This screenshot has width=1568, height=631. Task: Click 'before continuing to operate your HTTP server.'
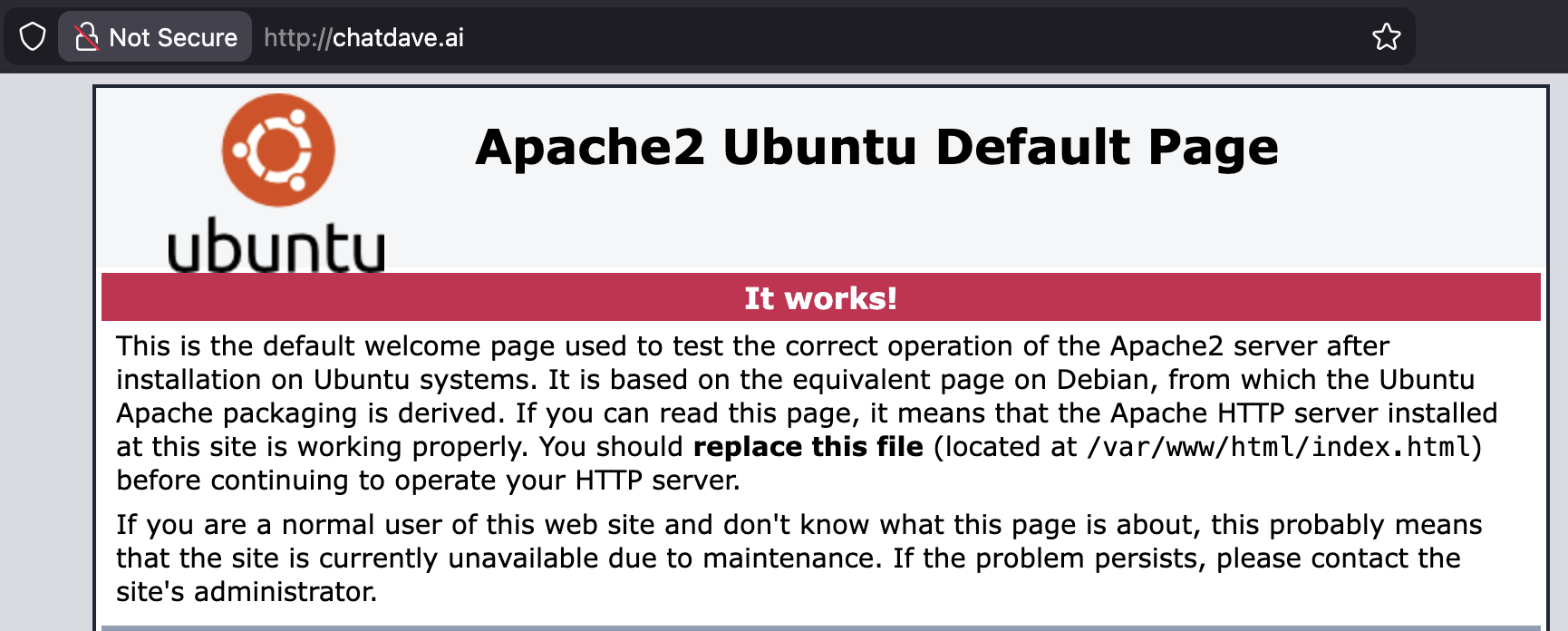tap(428, 481)
